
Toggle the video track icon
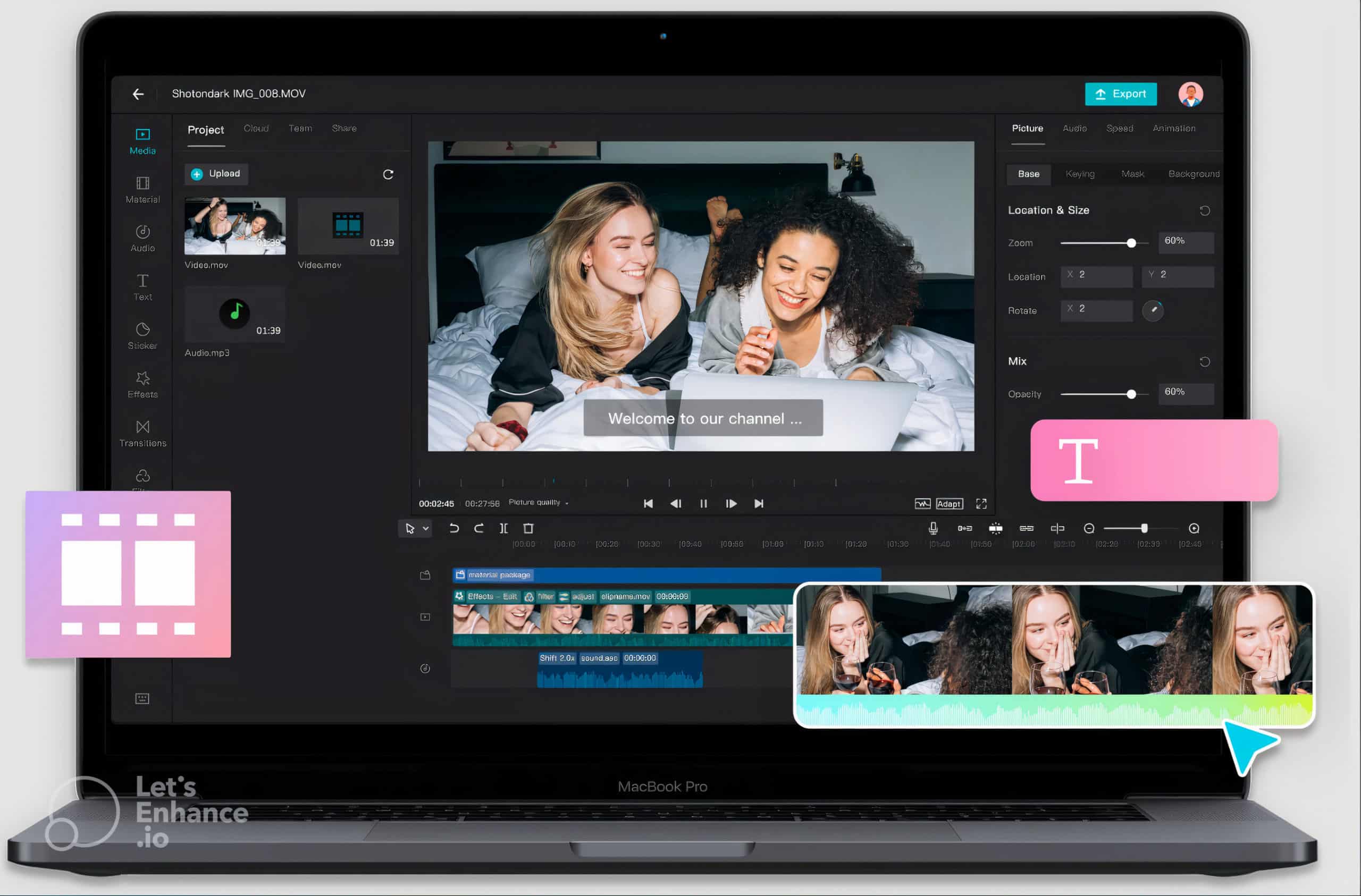point(425,617)
